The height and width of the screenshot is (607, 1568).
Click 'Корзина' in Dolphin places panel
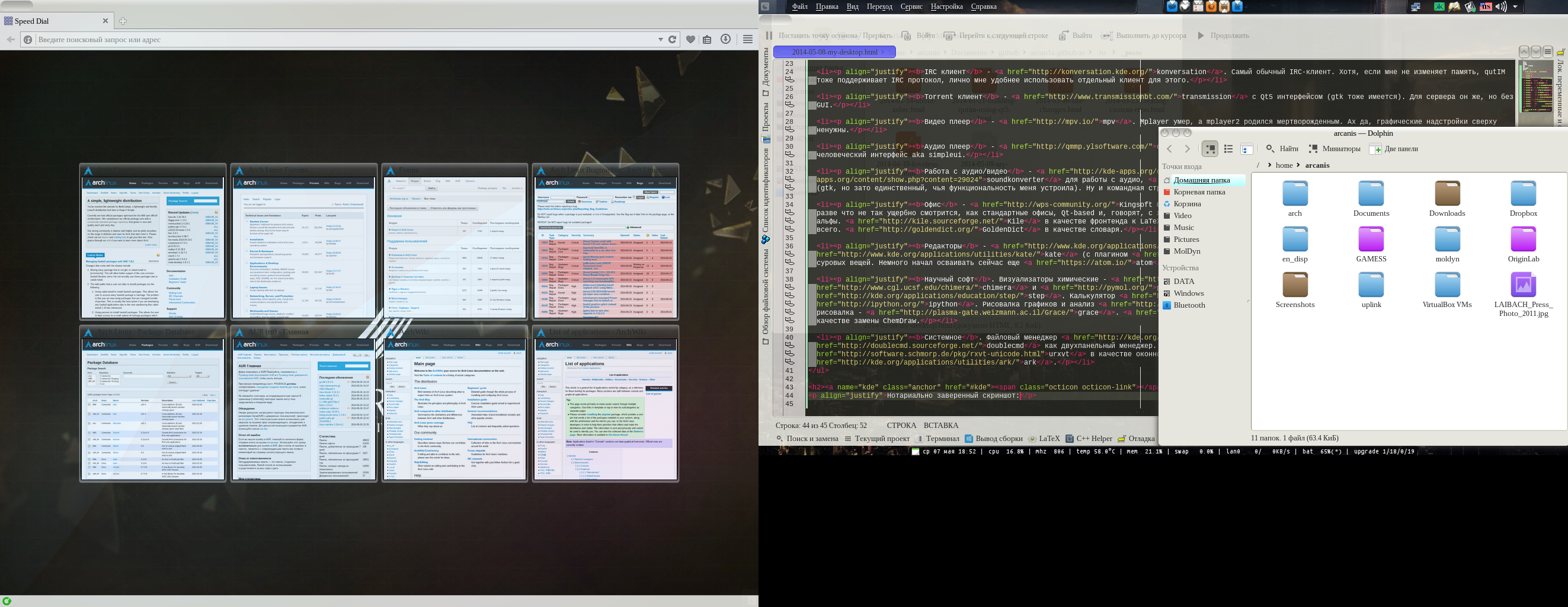pos(1186,204)
